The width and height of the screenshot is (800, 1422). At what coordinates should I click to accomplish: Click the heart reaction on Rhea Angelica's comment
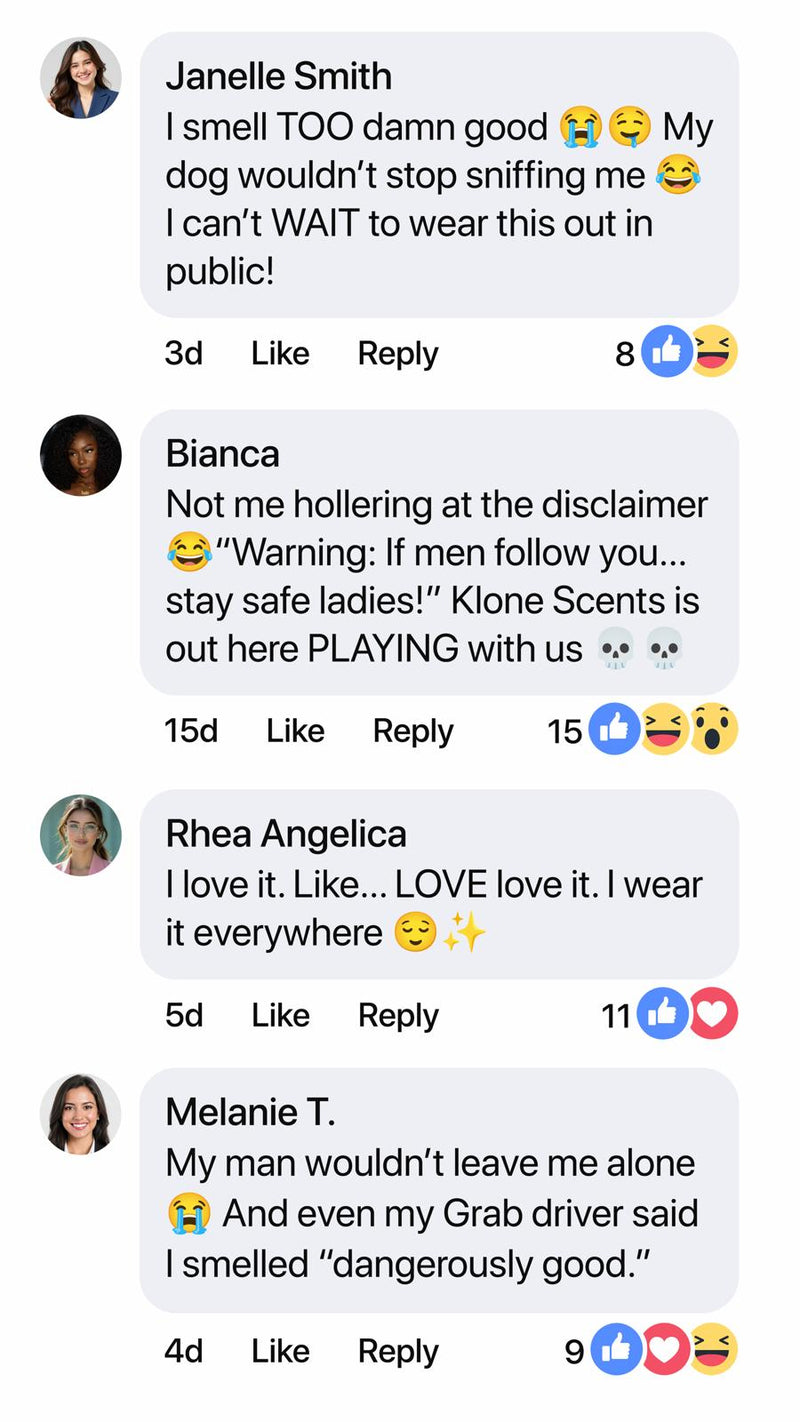tap(713, 1014)
